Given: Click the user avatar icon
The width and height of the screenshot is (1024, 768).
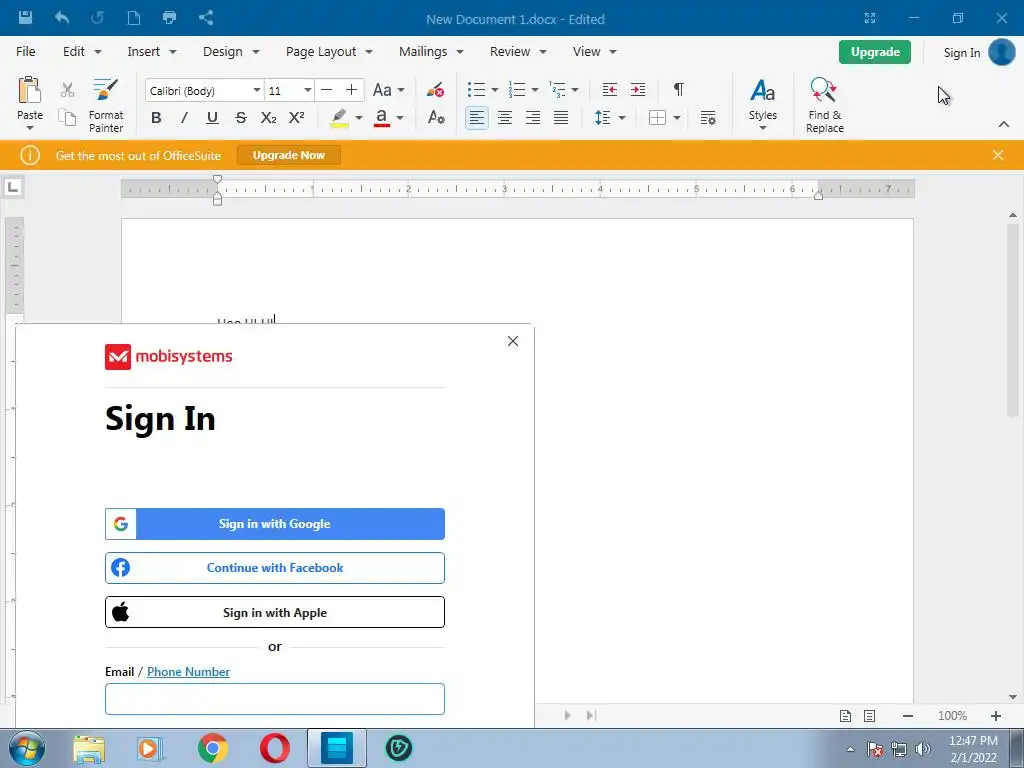Looking at the screenshot, I should 1001,52.
